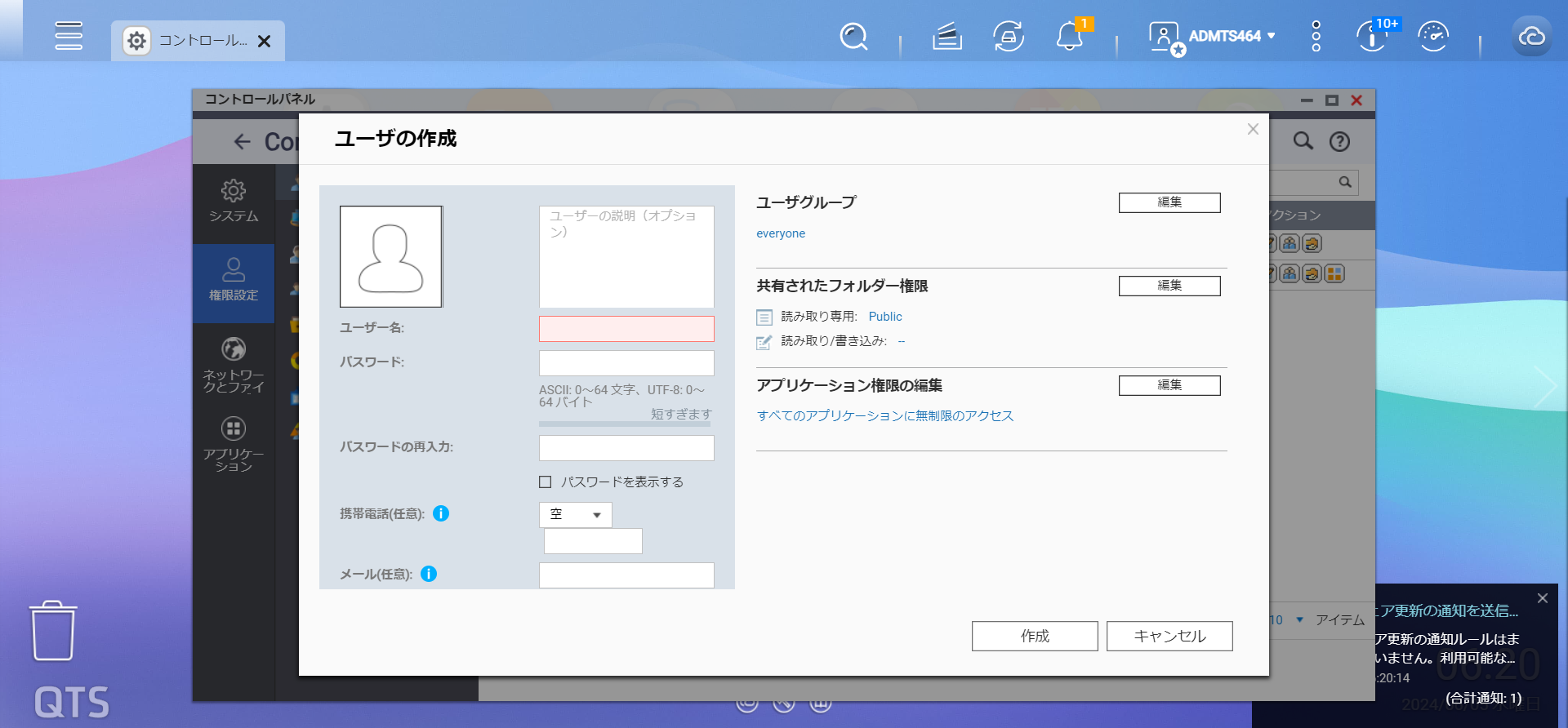Select ネットワークとファイル in sidebar

[x=234, y=365]
